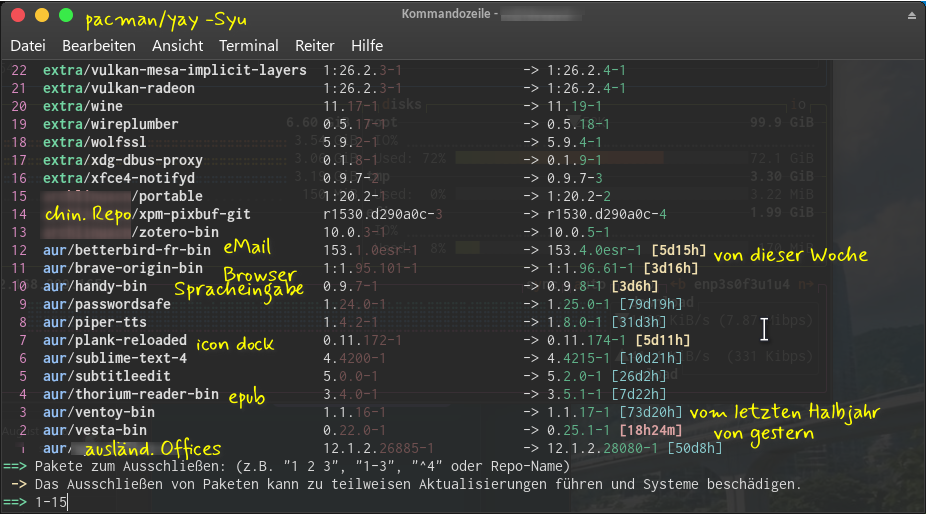Click the Kommandozeile window title

(450, 14)
